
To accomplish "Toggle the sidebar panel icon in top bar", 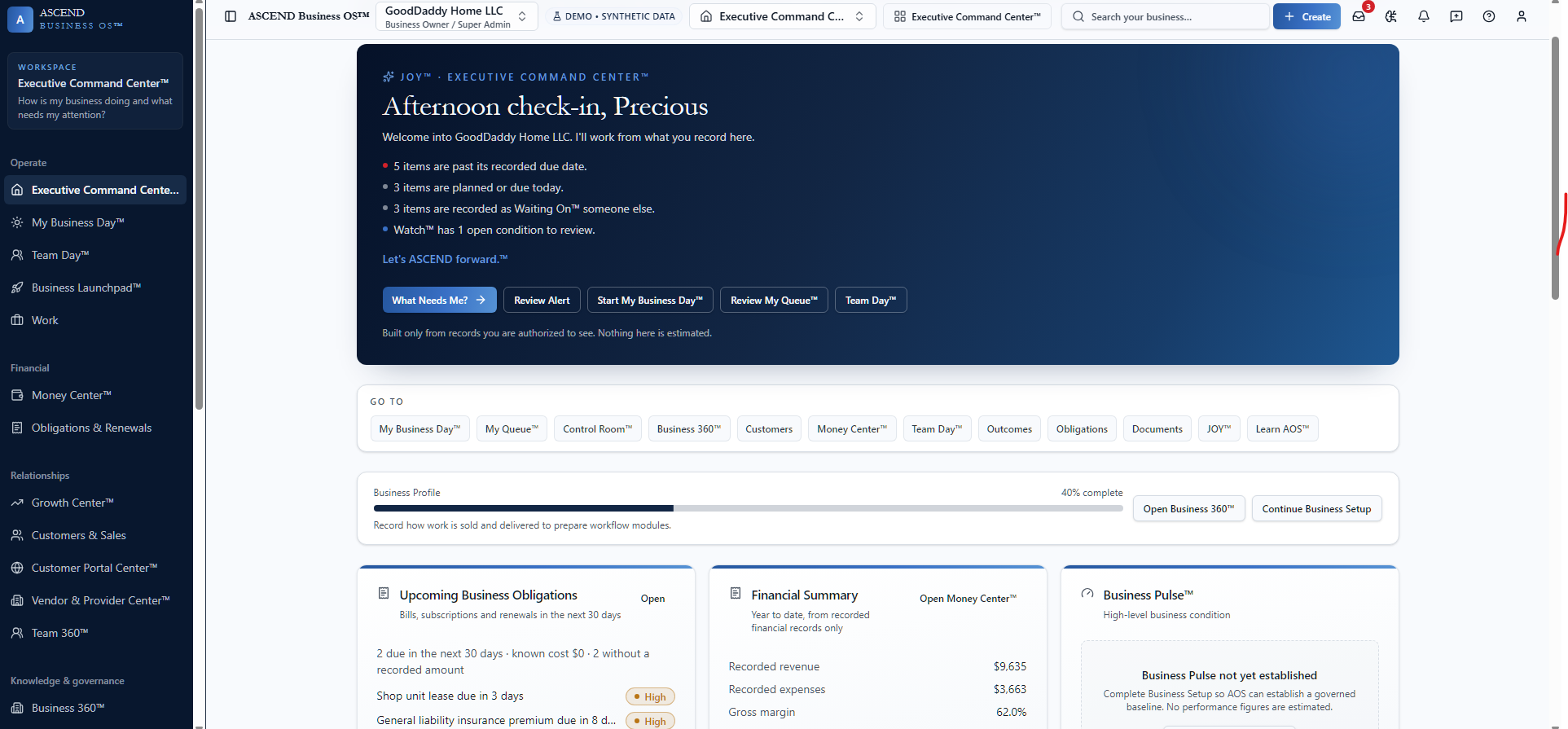I will click(231, 16).
